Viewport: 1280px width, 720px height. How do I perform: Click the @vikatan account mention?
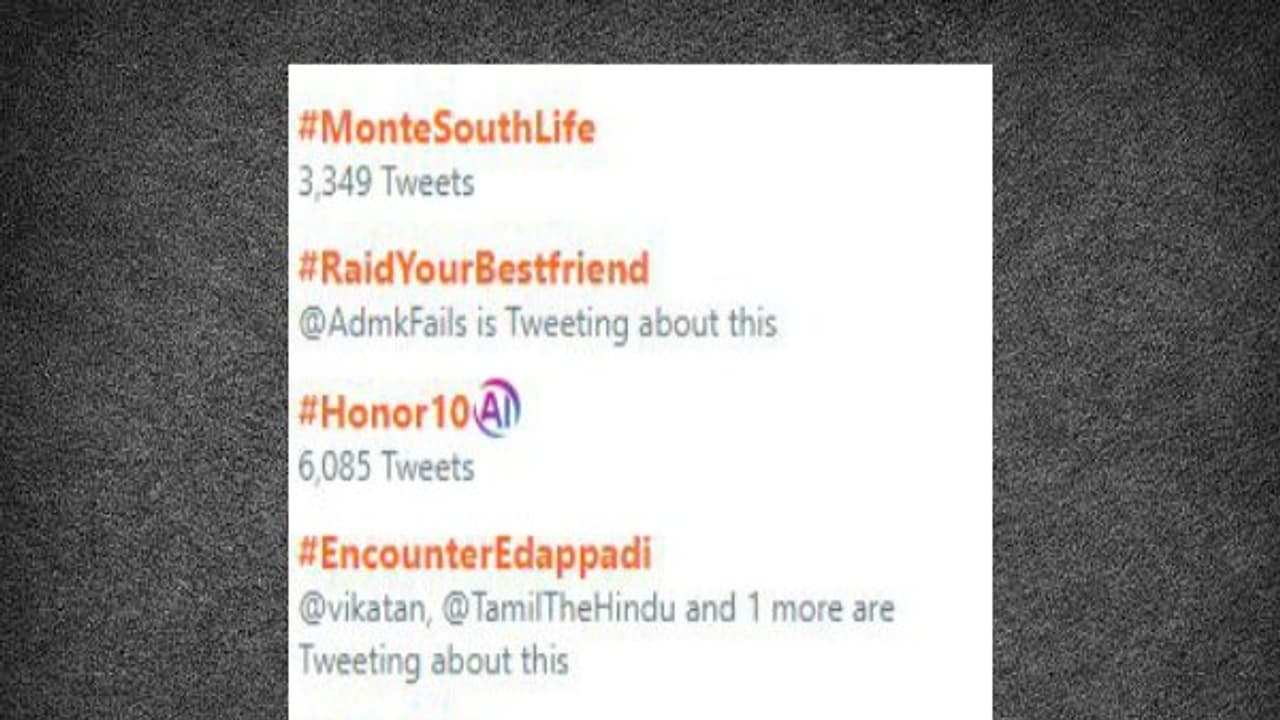coord(361,608)
